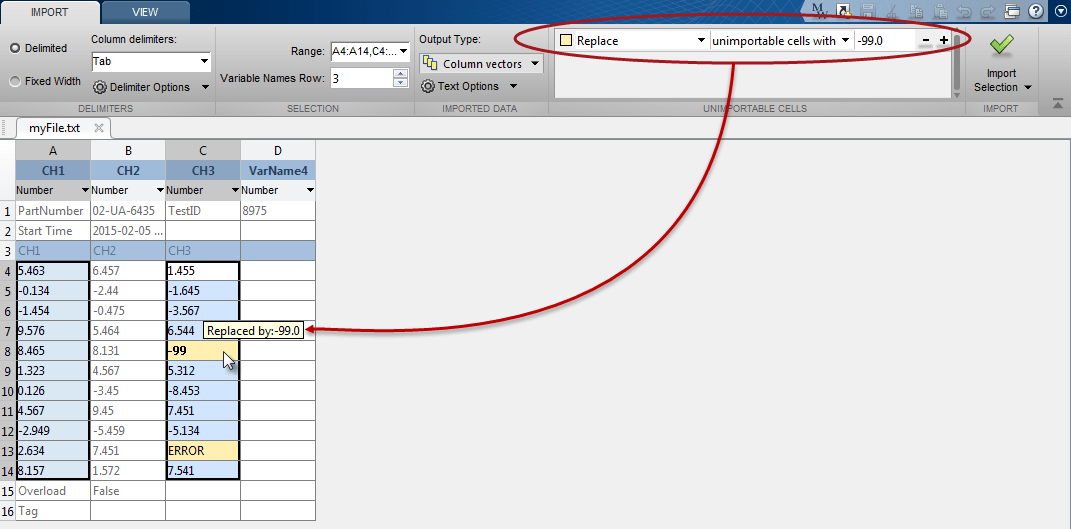Click the VarName4 variable name header cell
The width and height of the screenshot is (1071, 529).
(278, 171)
